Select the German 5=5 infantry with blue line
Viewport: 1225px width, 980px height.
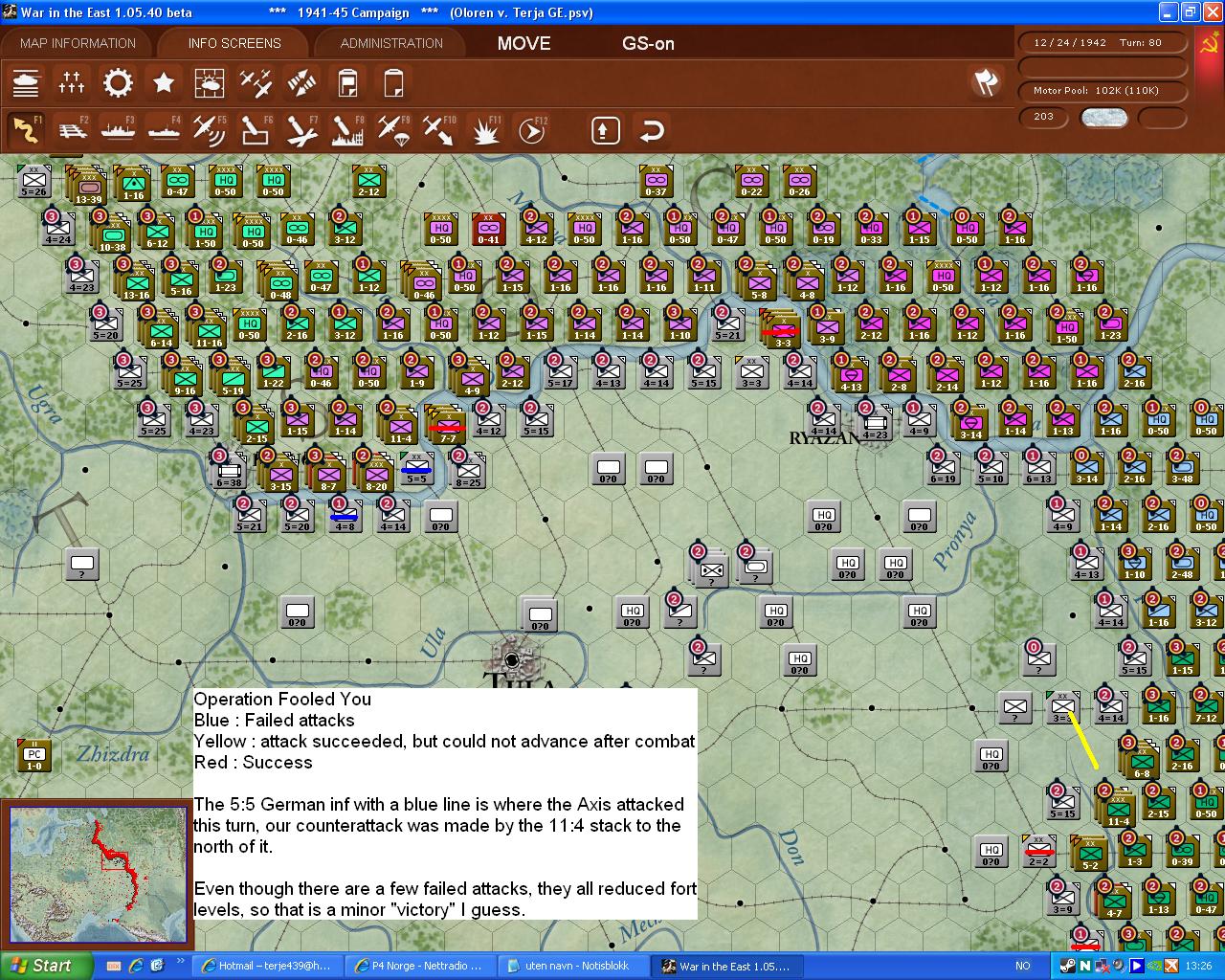pyautogui.click(x=416, y=469)
